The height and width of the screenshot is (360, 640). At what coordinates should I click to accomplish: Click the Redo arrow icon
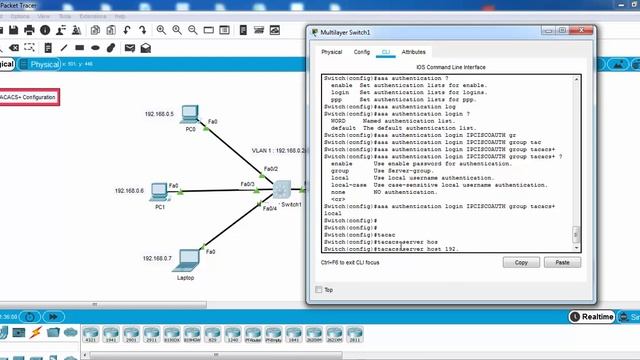[x=142, y=30]
